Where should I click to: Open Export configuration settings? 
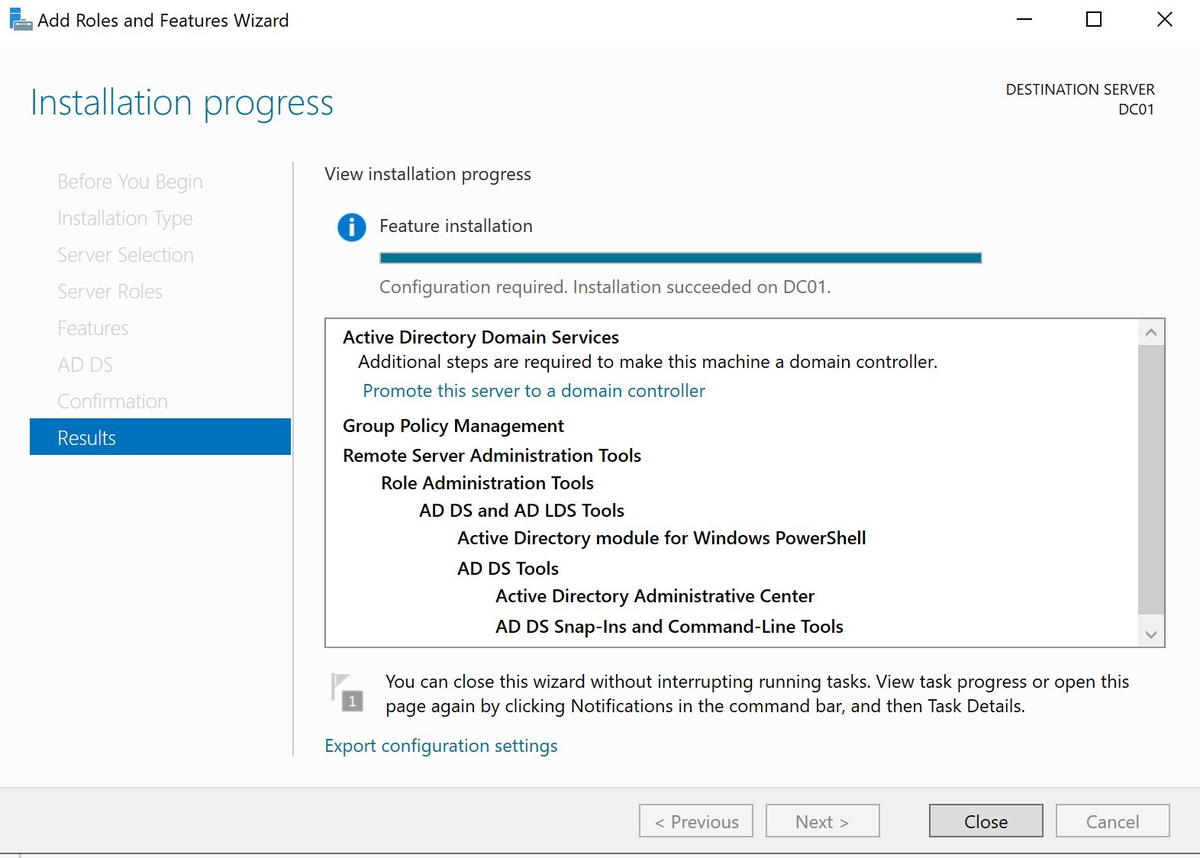441,745
